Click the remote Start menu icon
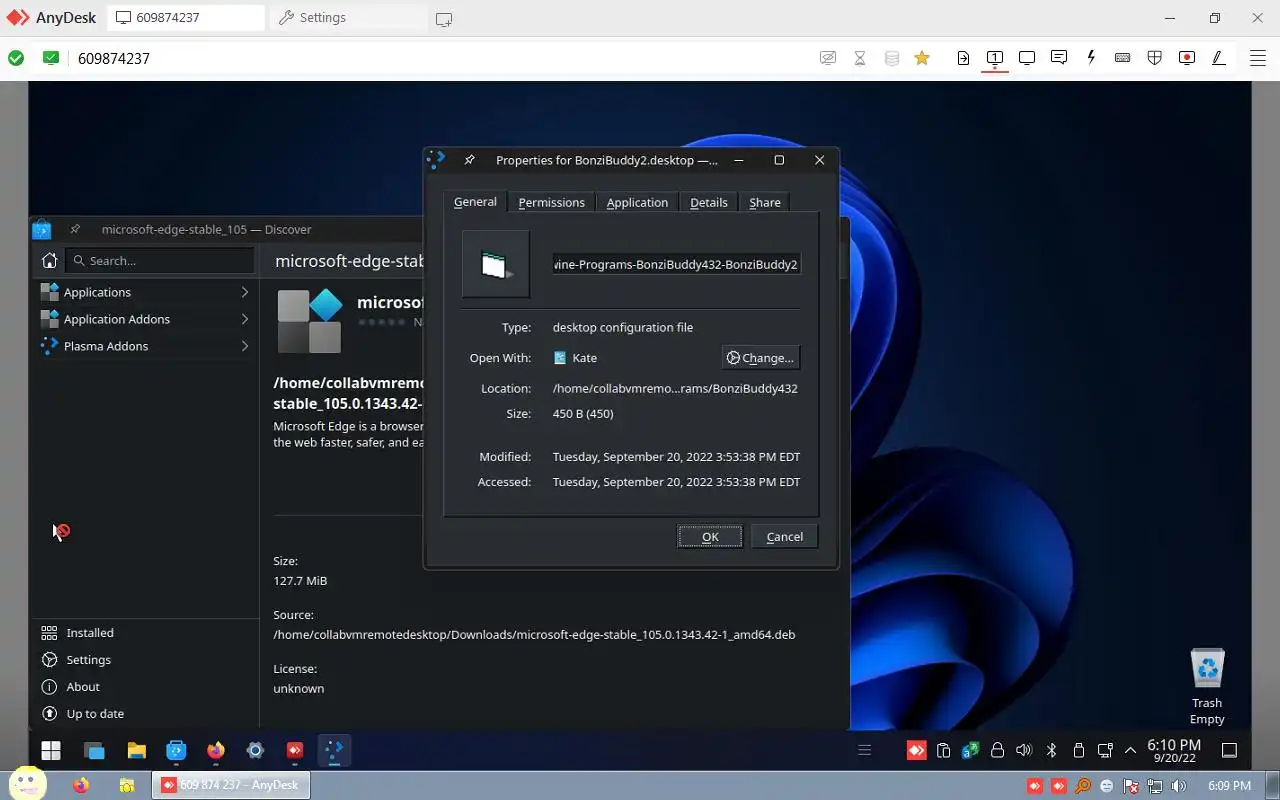 coord(51,750)
